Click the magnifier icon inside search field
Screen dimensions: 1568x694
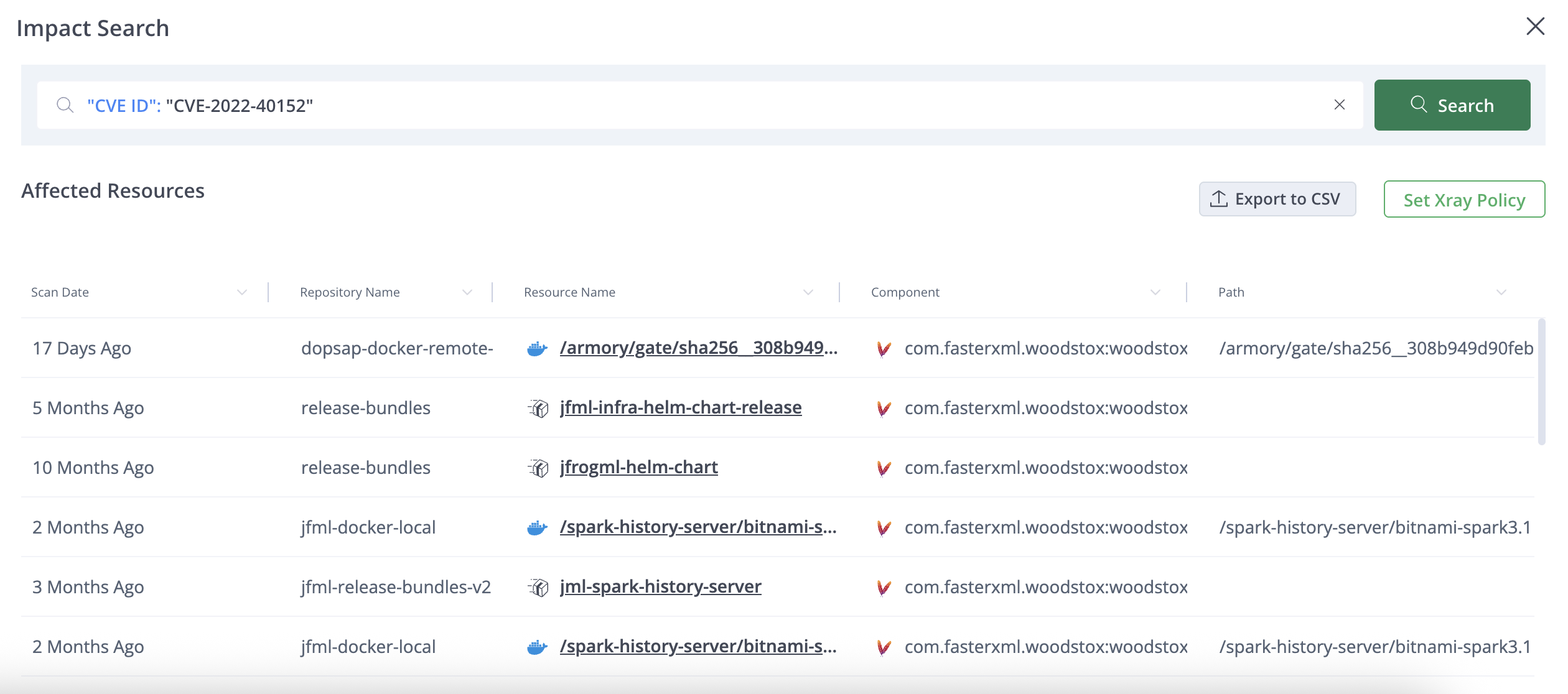coord(65,105)
